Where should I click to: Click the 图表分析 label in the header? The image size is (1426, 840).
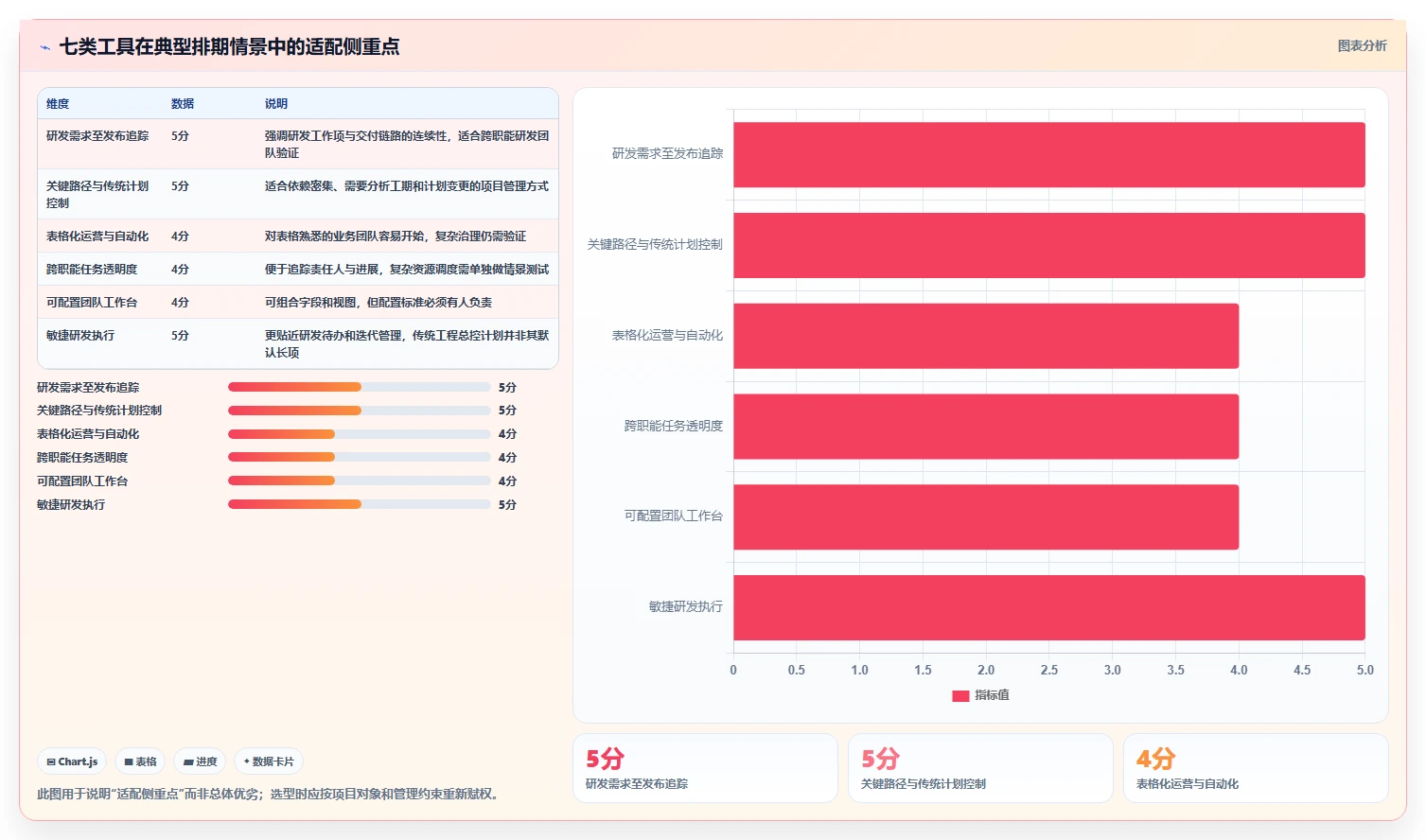(1362, 45)
